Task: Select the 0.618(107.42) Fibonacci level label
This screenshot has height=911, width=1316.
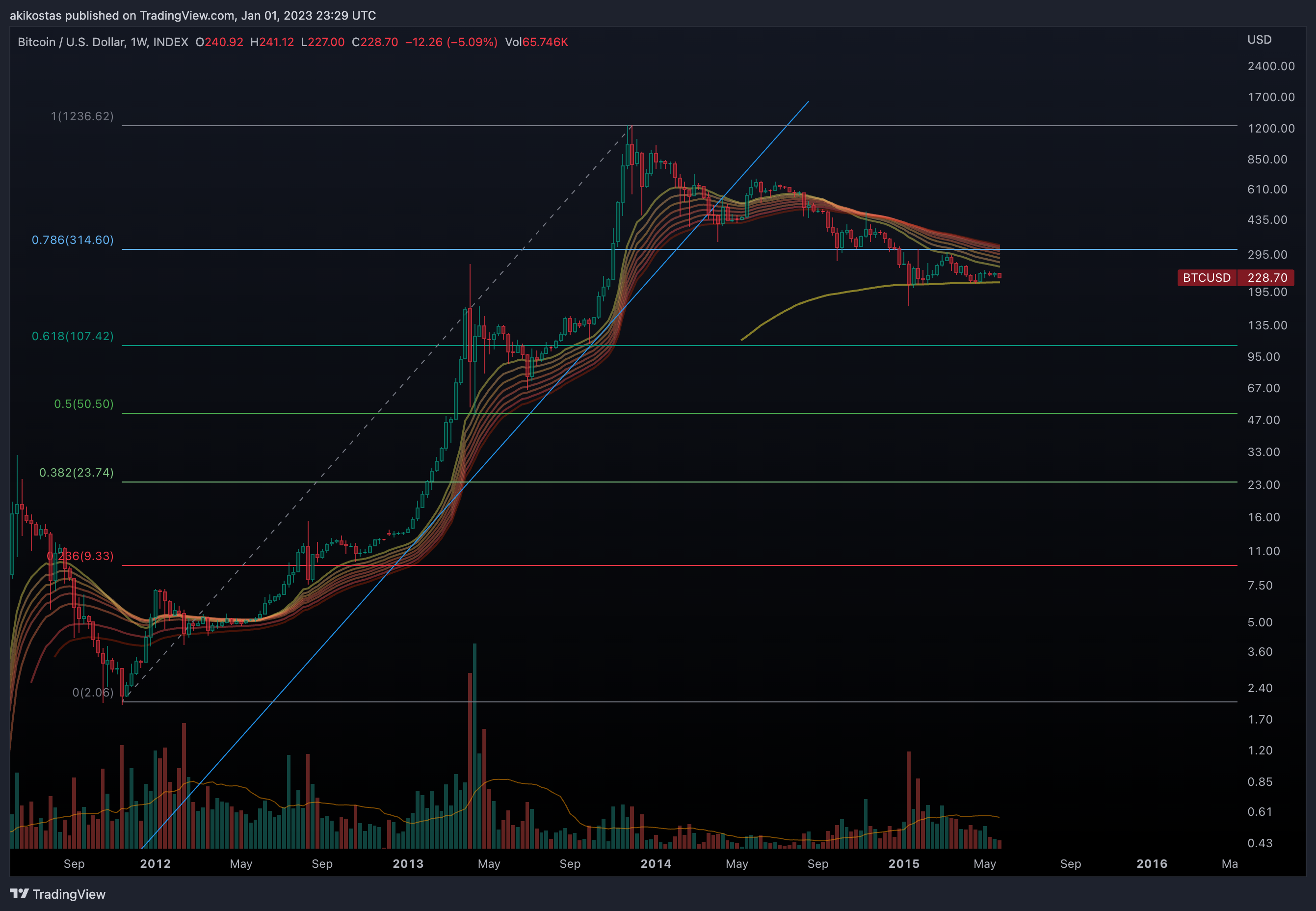Action: [x=73, y=336]
